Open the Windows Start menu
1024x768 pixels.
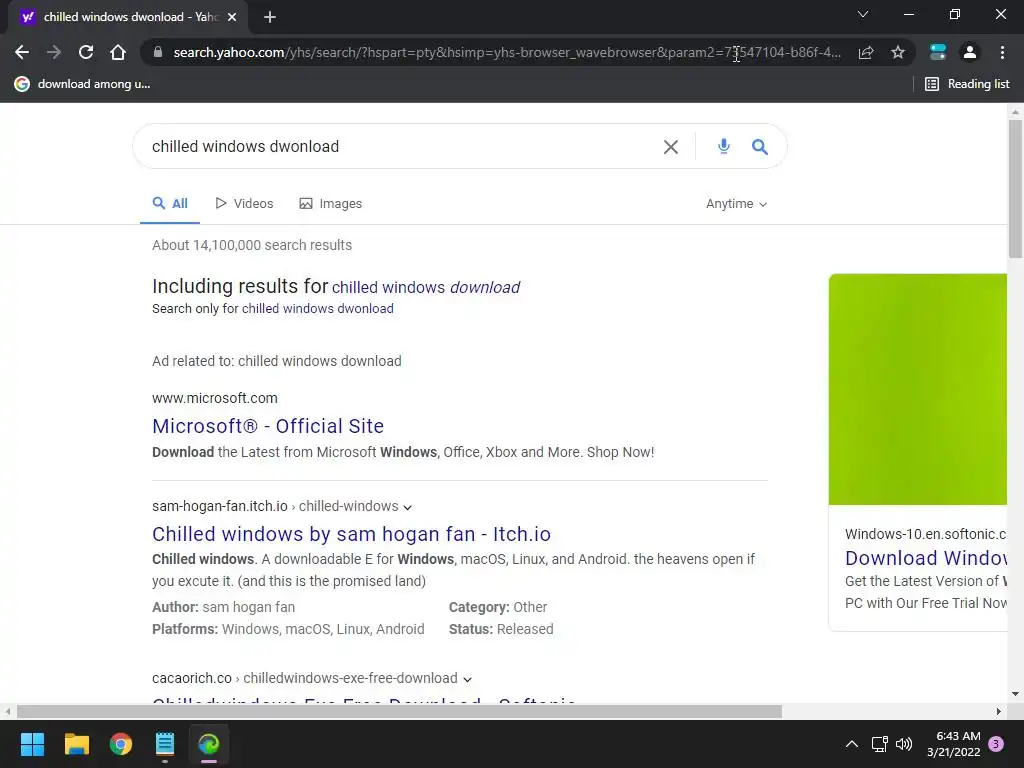32,744
